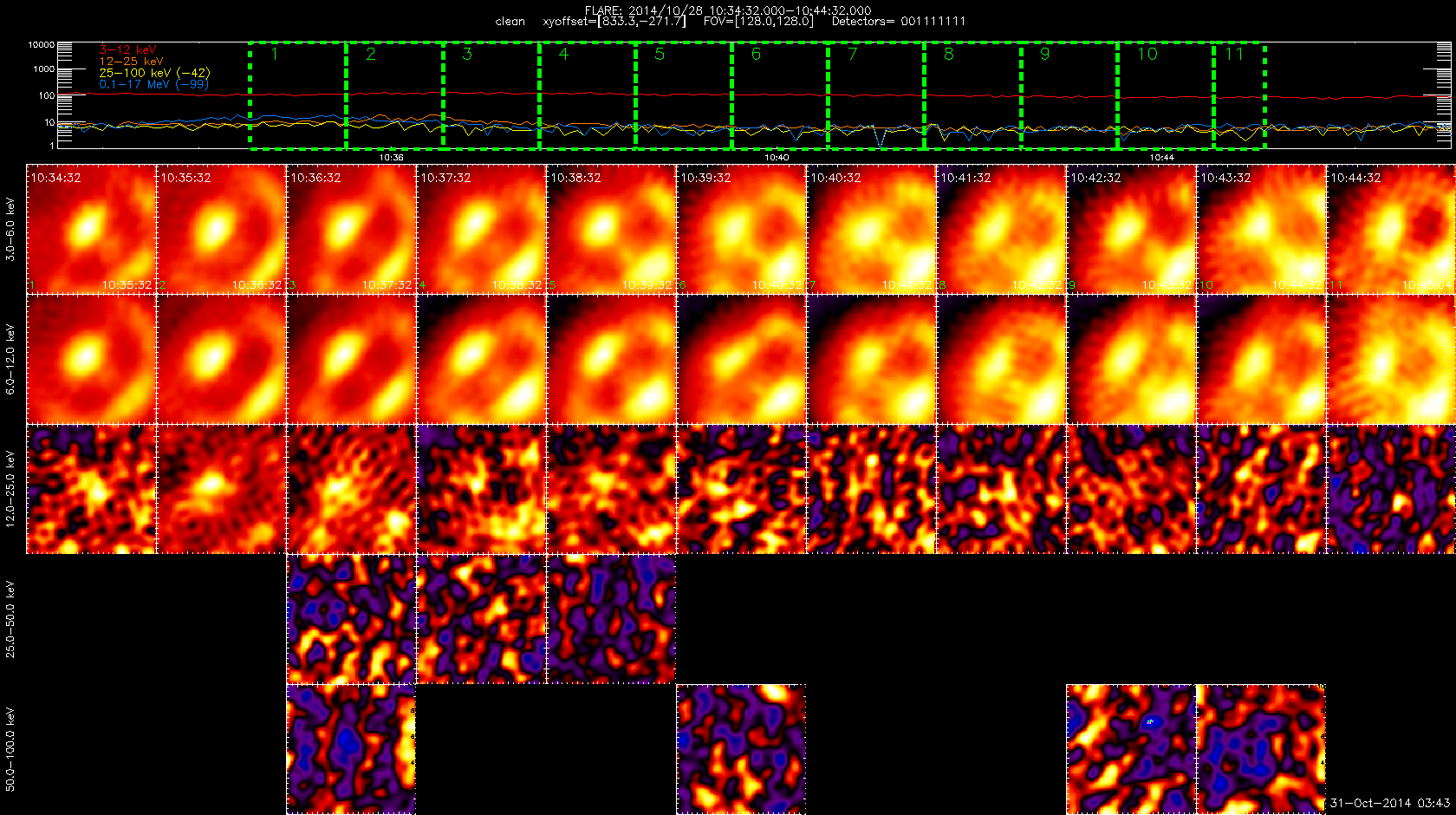Click the 25.0-50.0 keV image in the 10:38:32 column

[611, 619]
